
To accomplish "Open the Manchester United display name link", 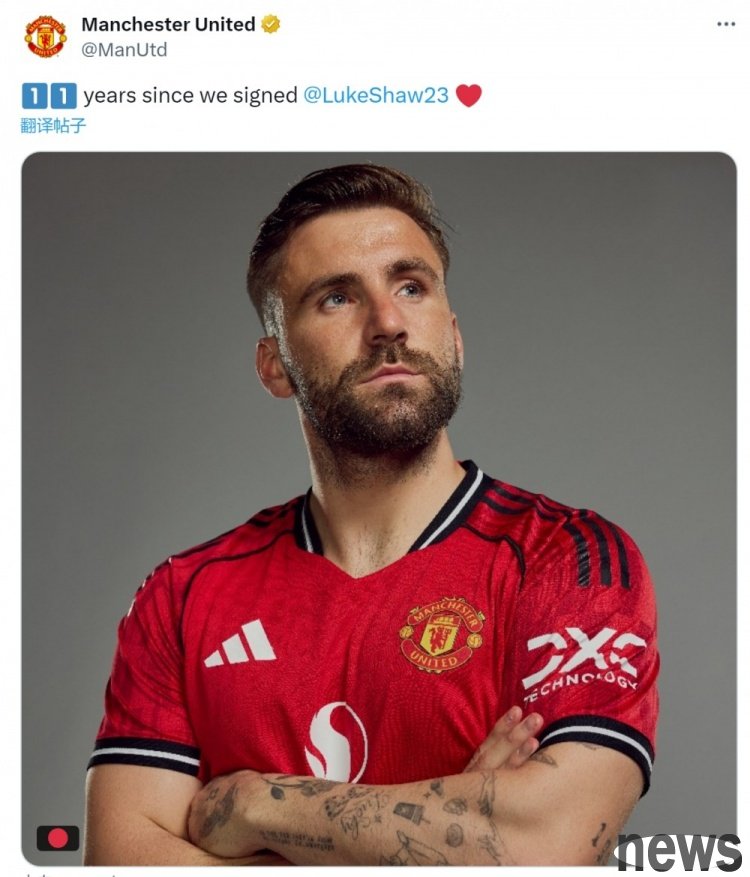I will click(168, 25).
